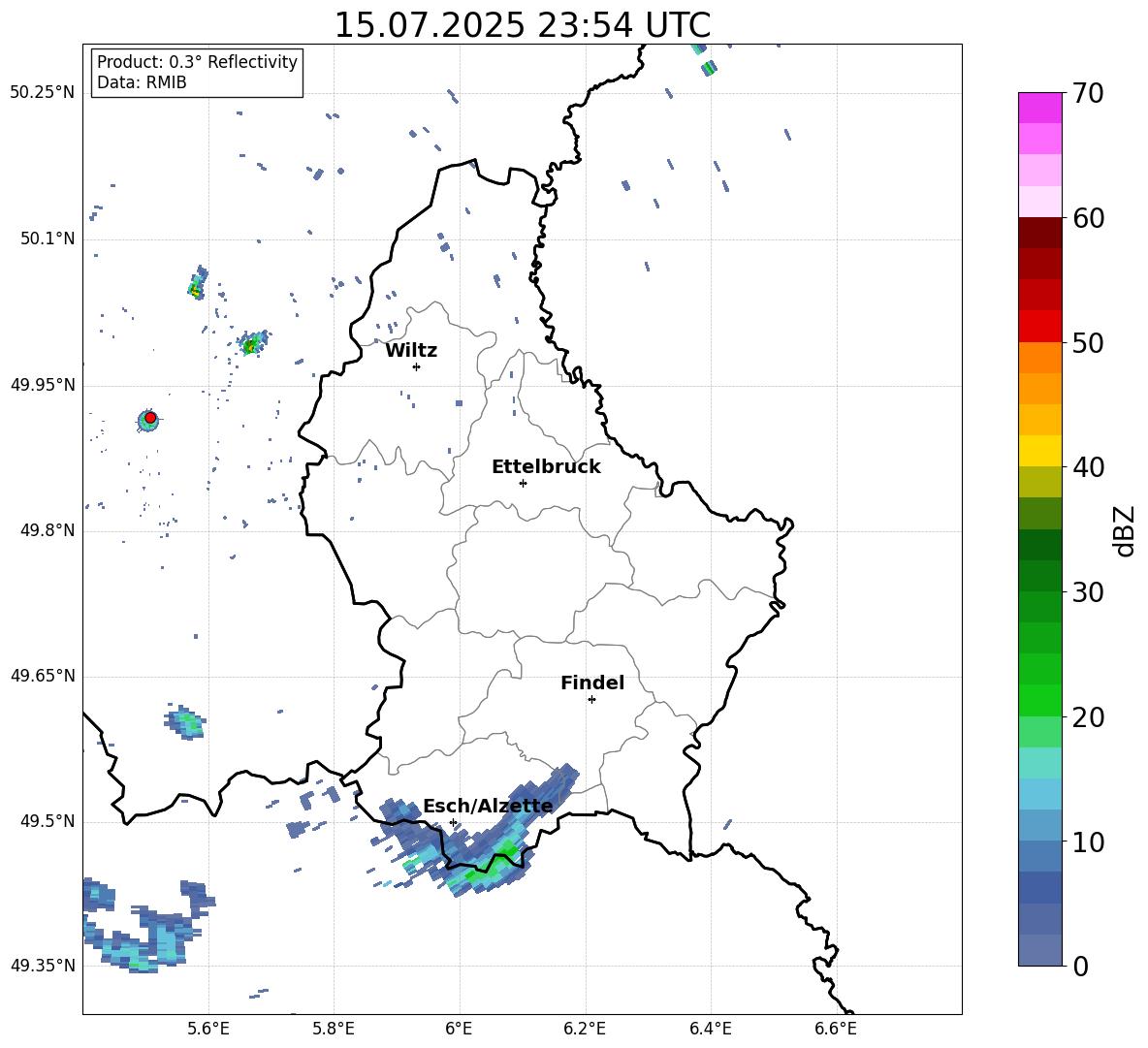Click the colorbar tick label 30
This screenshot has width=1148, height=1048.
[x=1088, y=592]
